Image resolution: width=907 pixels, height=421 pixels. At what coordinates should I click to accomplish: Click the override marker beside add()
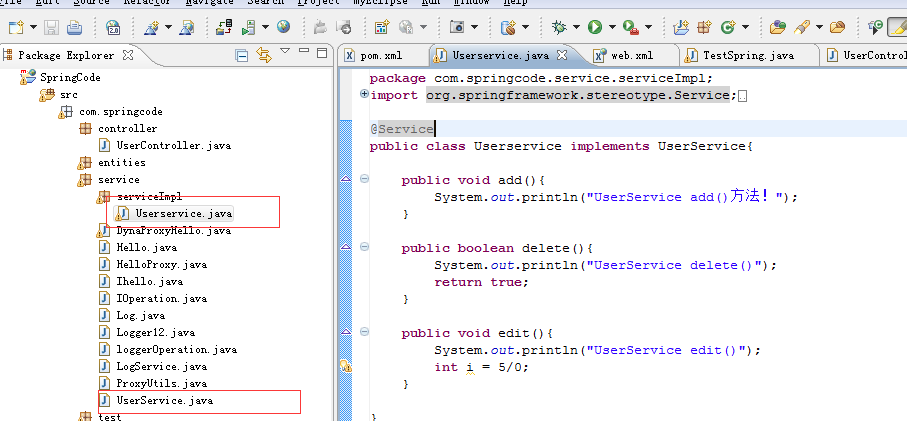click(346, 179)
